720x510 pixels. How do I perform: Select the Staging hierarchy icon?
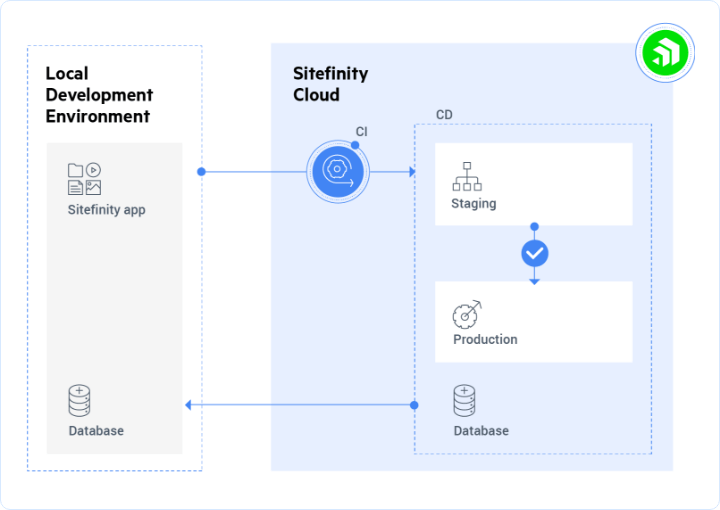467,176
